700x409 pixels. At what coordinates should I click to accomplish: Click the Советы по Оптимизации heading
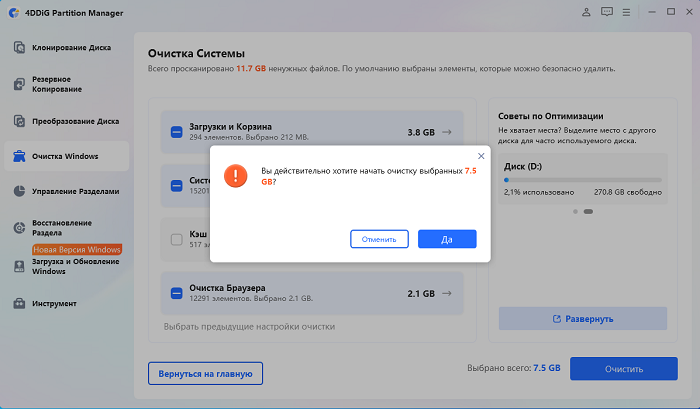coord(550,116)
